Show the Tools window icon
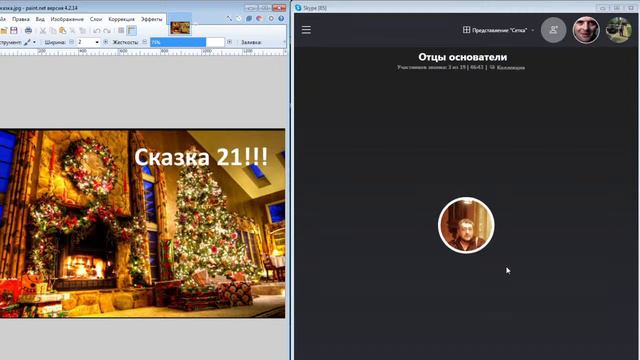The image size is (640, 360). [229, 18]
